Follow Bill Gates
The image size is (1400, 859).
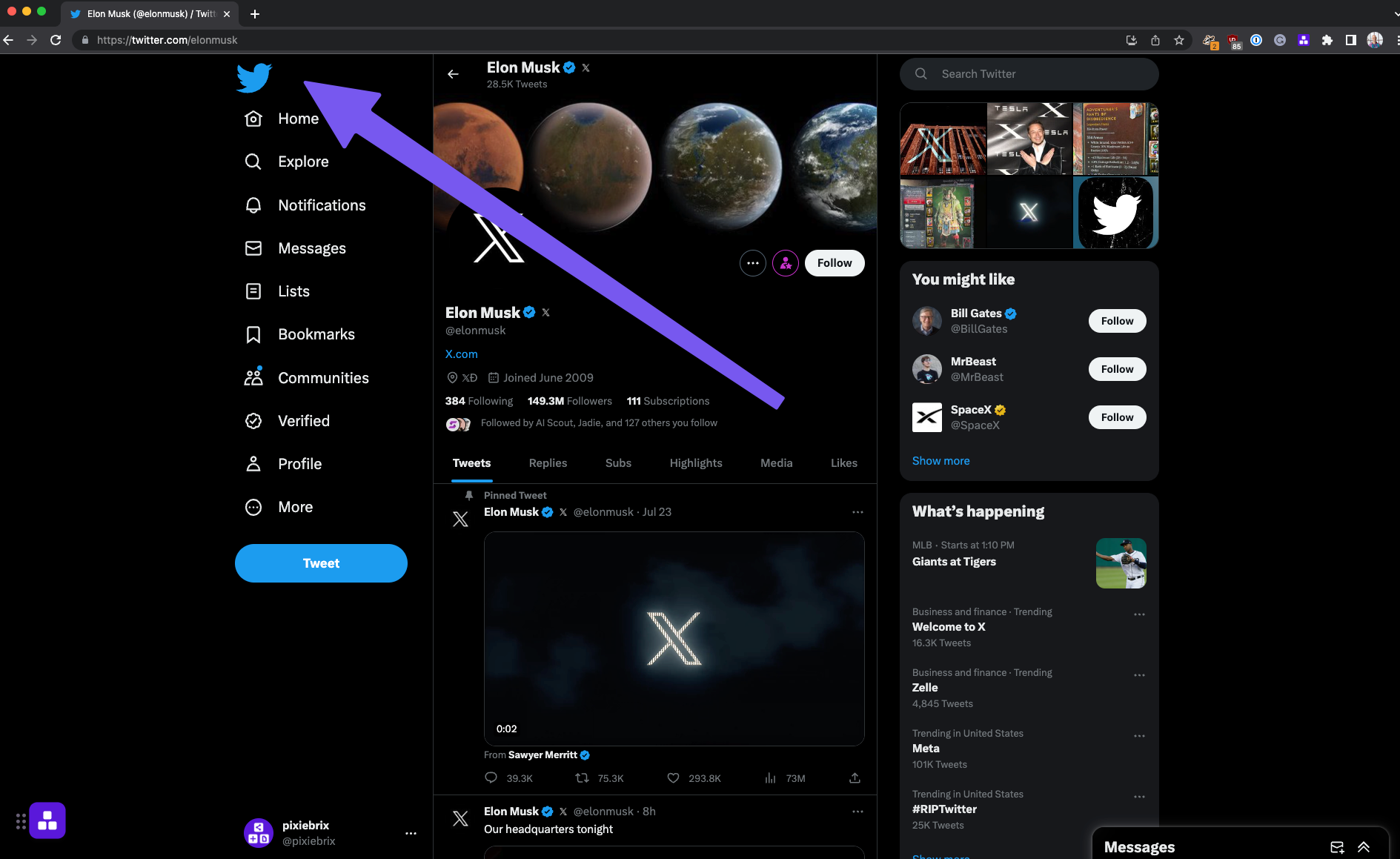point(1117,321)
